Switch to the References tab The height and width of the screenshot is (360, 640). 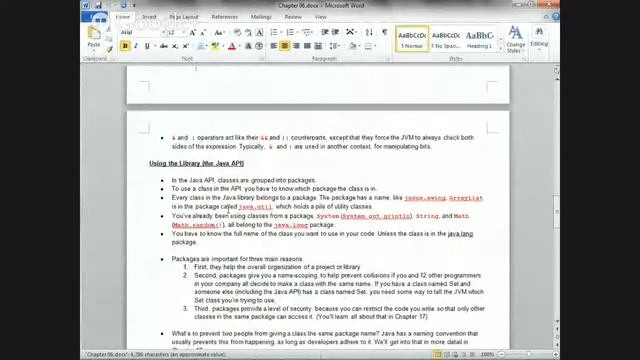tap(224, 17)
